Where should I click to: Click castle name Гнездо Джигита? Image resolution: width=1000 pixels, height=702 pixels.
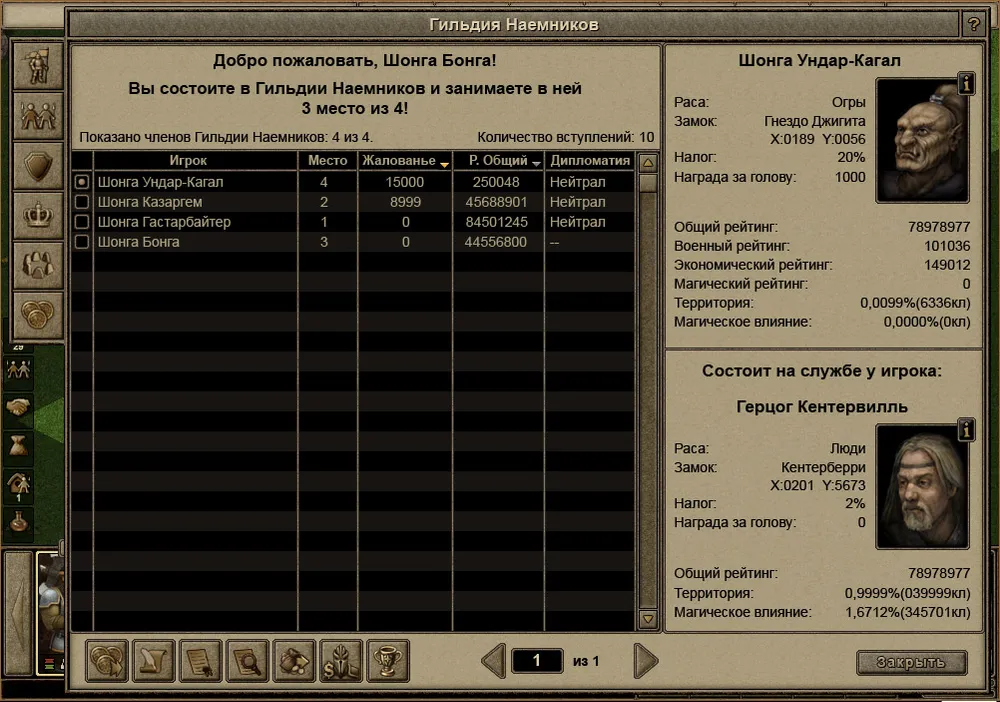pyautogui.click(x=814, y=121)
